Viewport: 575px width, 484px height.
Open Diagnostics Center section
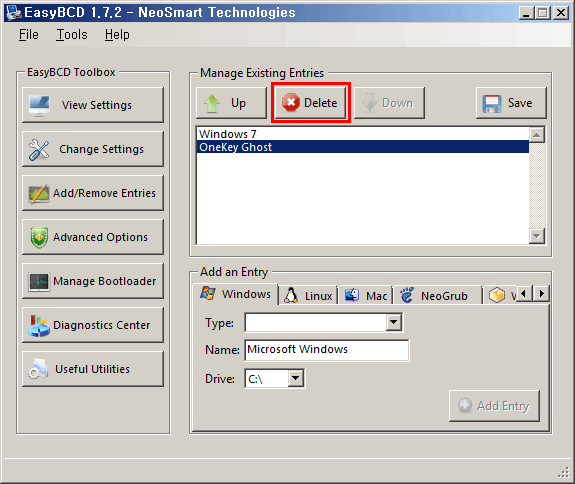point(93,325)
